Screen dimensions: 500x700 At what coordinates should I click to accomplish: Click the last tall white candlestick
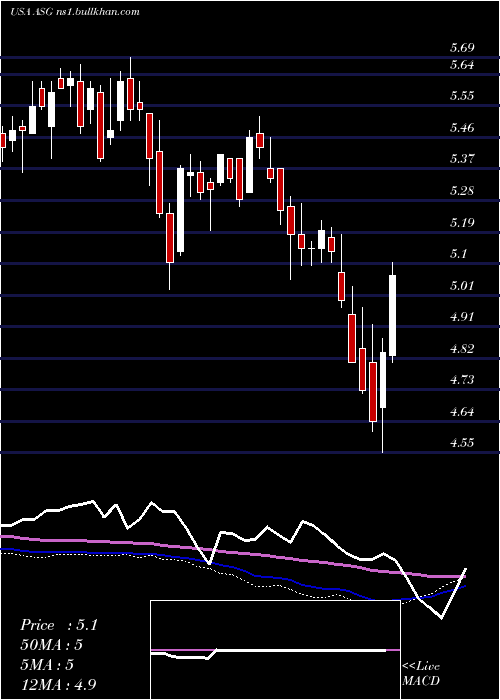point(393,315)
